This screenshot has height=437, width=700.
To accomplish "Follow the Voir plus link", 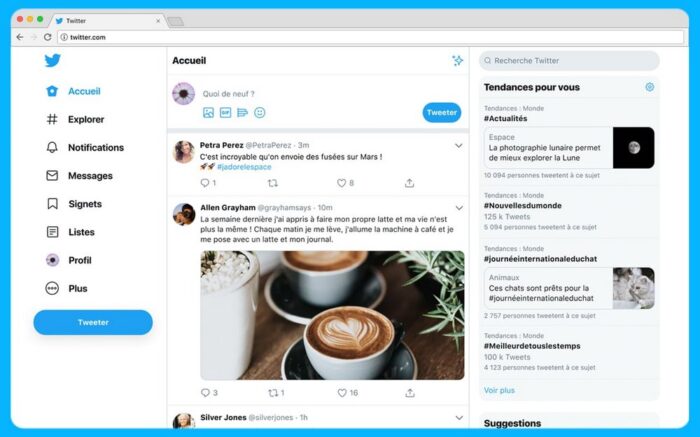I will tap(499, 390).
